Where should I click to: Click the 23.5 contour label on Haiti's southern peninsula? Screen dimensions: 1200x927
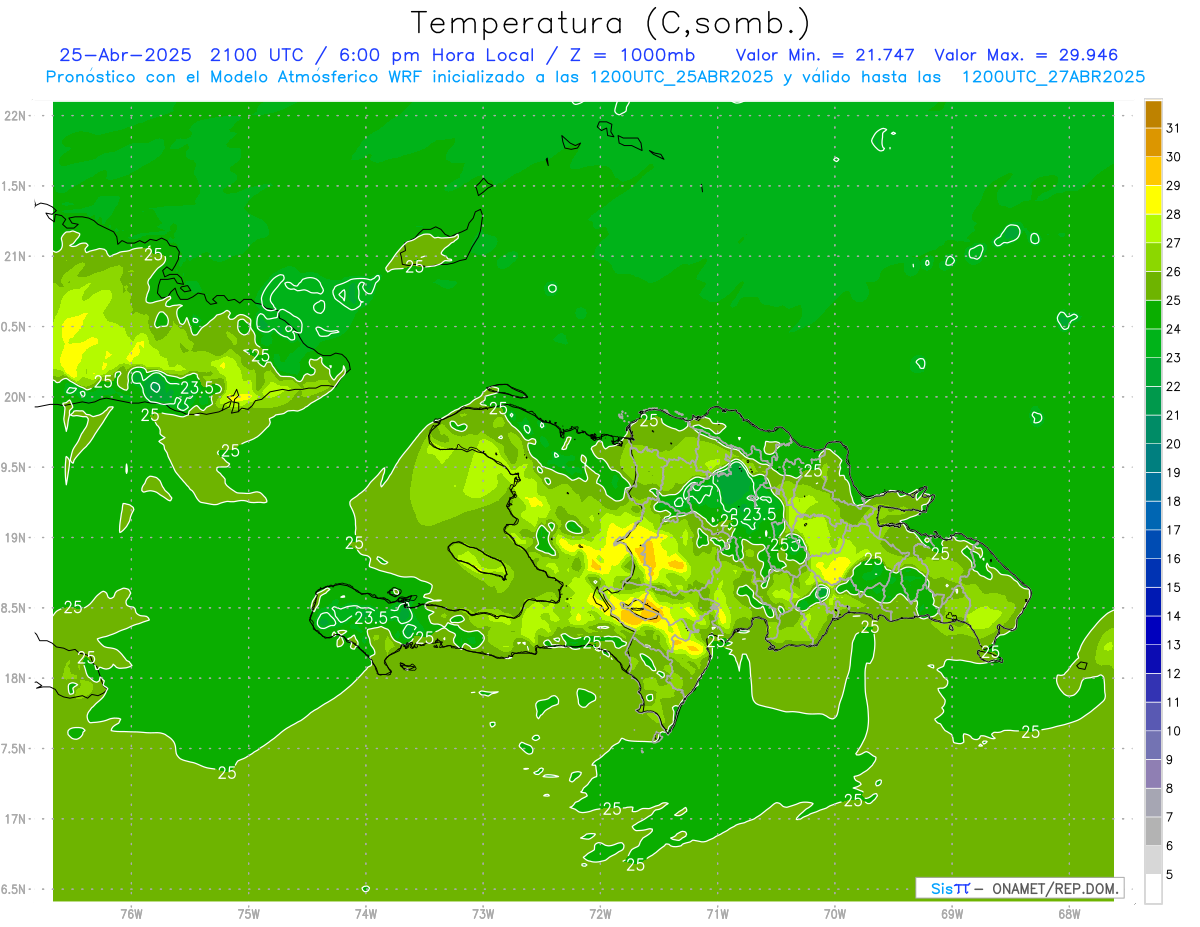370,618
